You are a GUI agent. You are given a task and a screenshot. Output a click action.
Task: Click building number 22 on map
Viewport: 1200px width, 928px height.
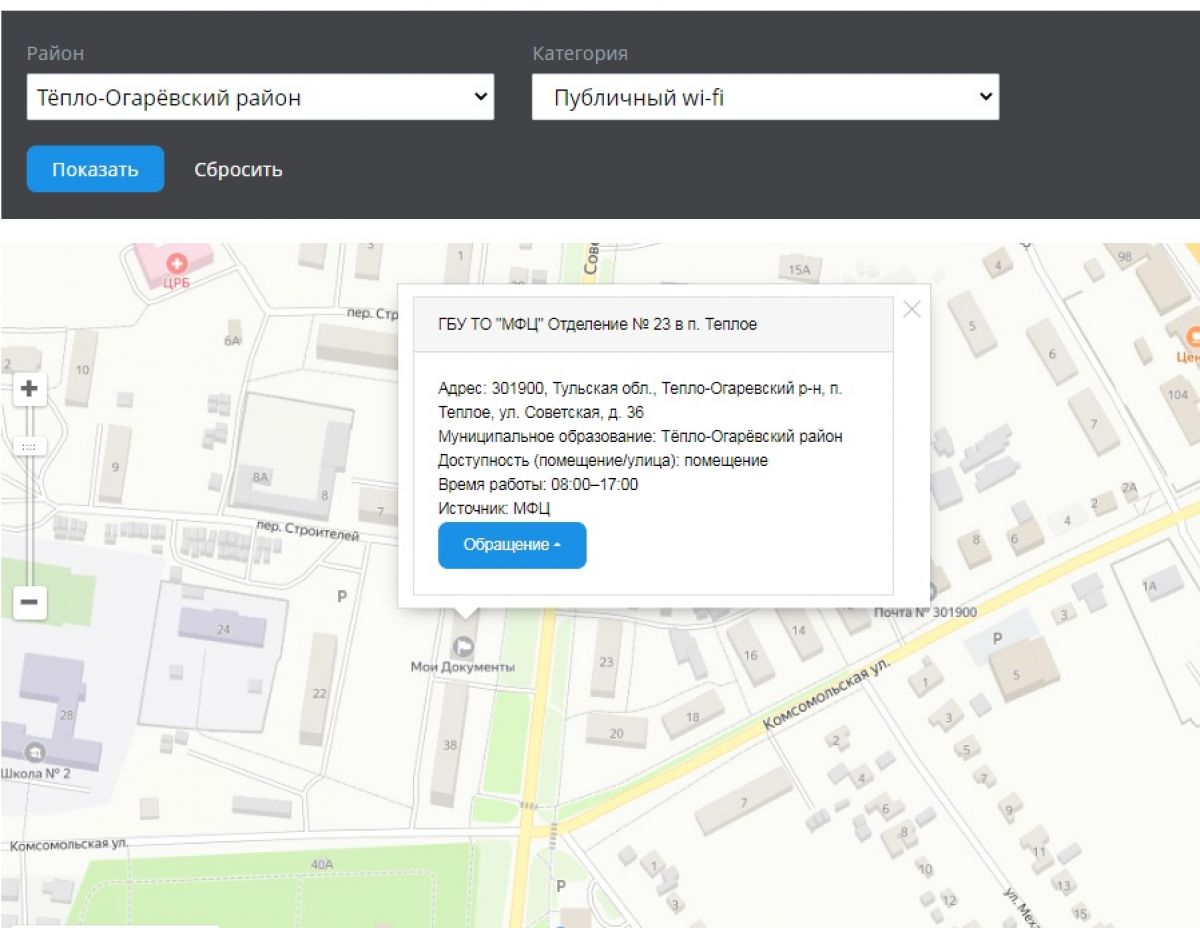click(319, 694)
